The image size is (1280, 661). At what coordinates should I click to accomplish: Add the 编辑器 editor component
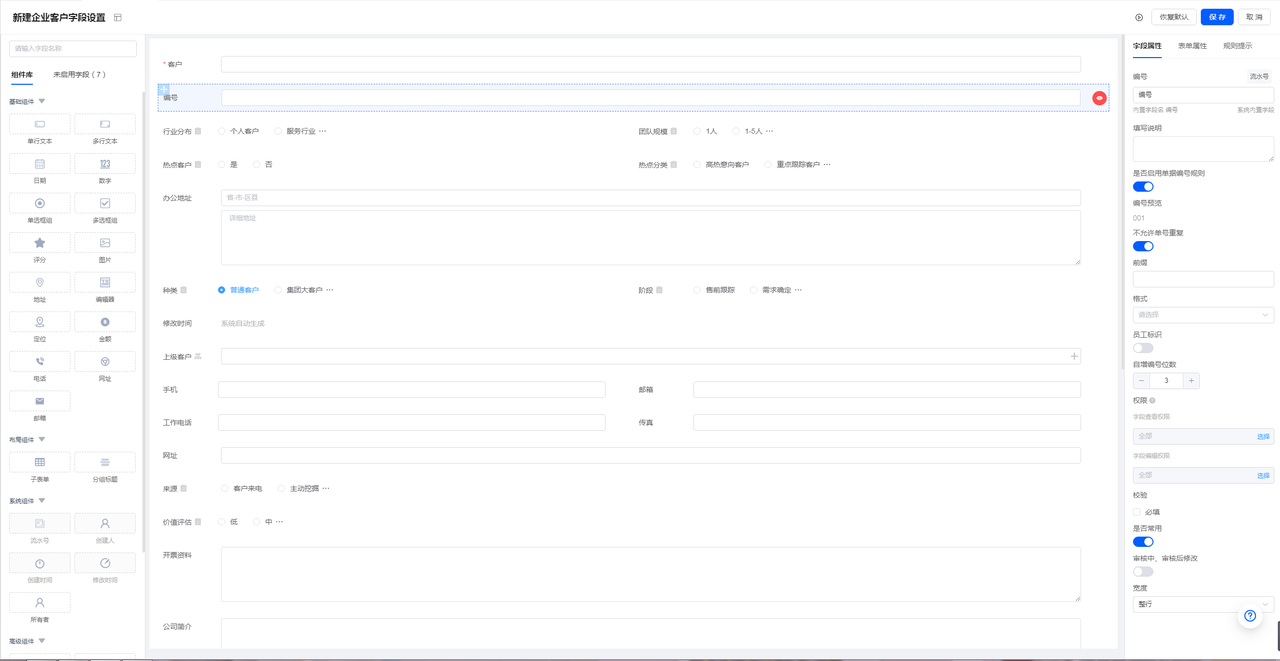(105, 283)
